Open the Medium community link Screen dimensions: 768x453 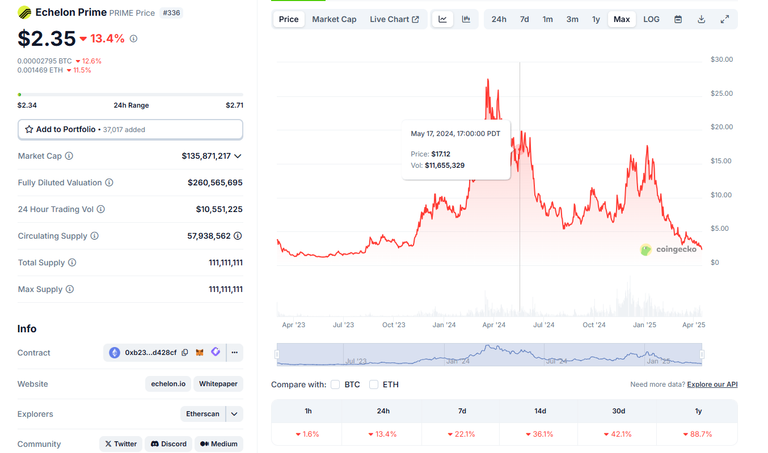(218, 444)
